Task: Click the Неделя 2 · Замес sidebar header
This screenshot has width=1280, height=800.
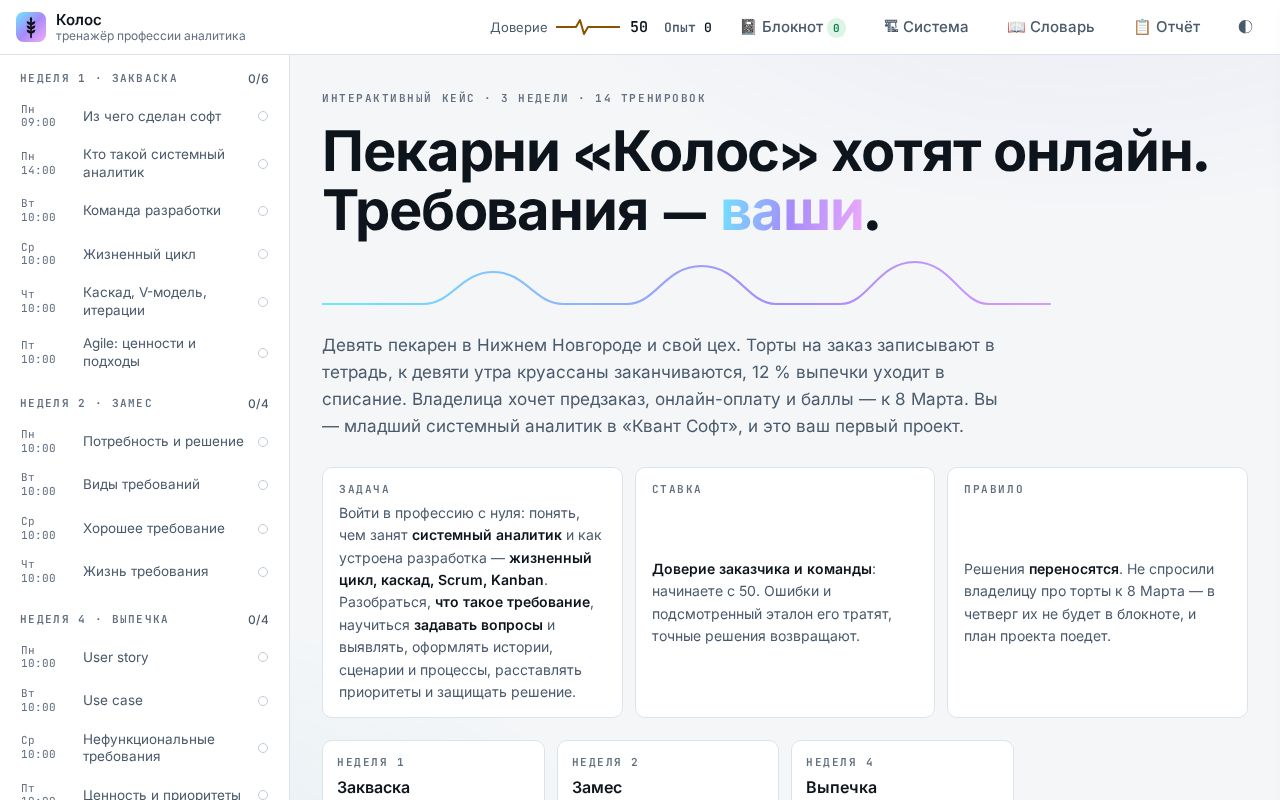Action: tap(144, 403)
